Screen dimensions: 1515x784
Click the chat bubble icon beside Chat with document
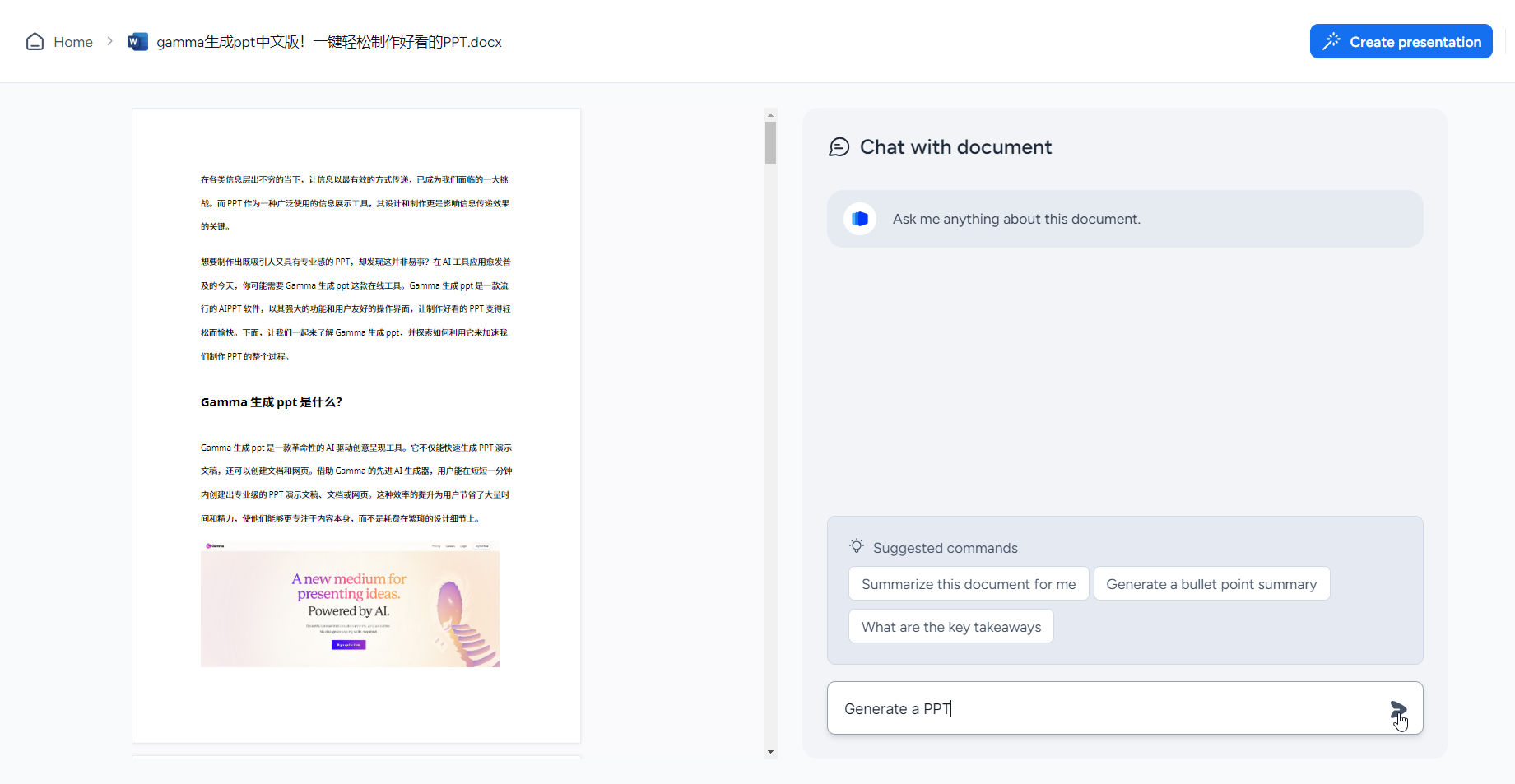coord(839,147)
